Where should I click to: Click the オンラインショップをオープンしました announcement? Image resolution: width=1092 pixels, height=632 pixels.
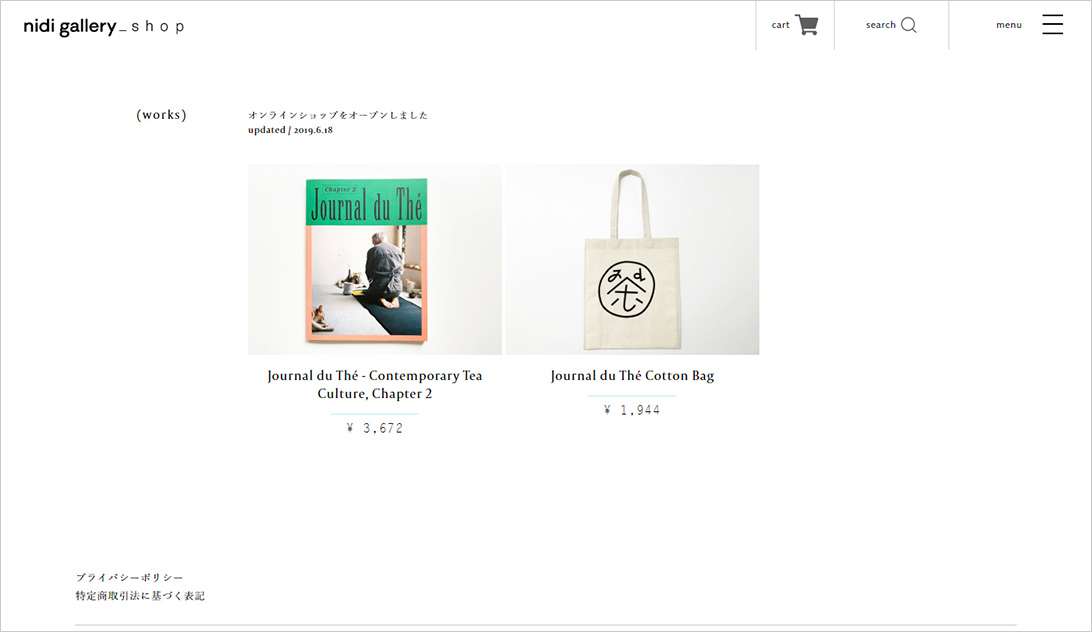click(338, 115)
